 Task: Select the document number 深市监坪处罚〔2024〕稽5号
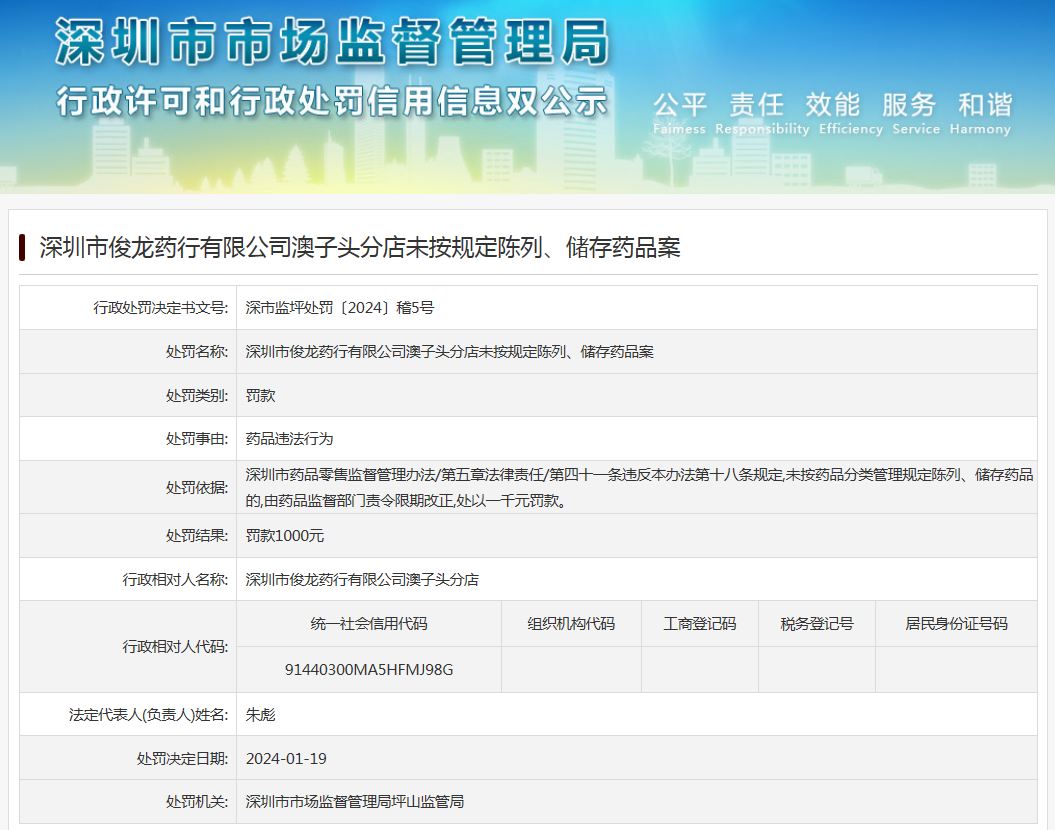point(340,308)
